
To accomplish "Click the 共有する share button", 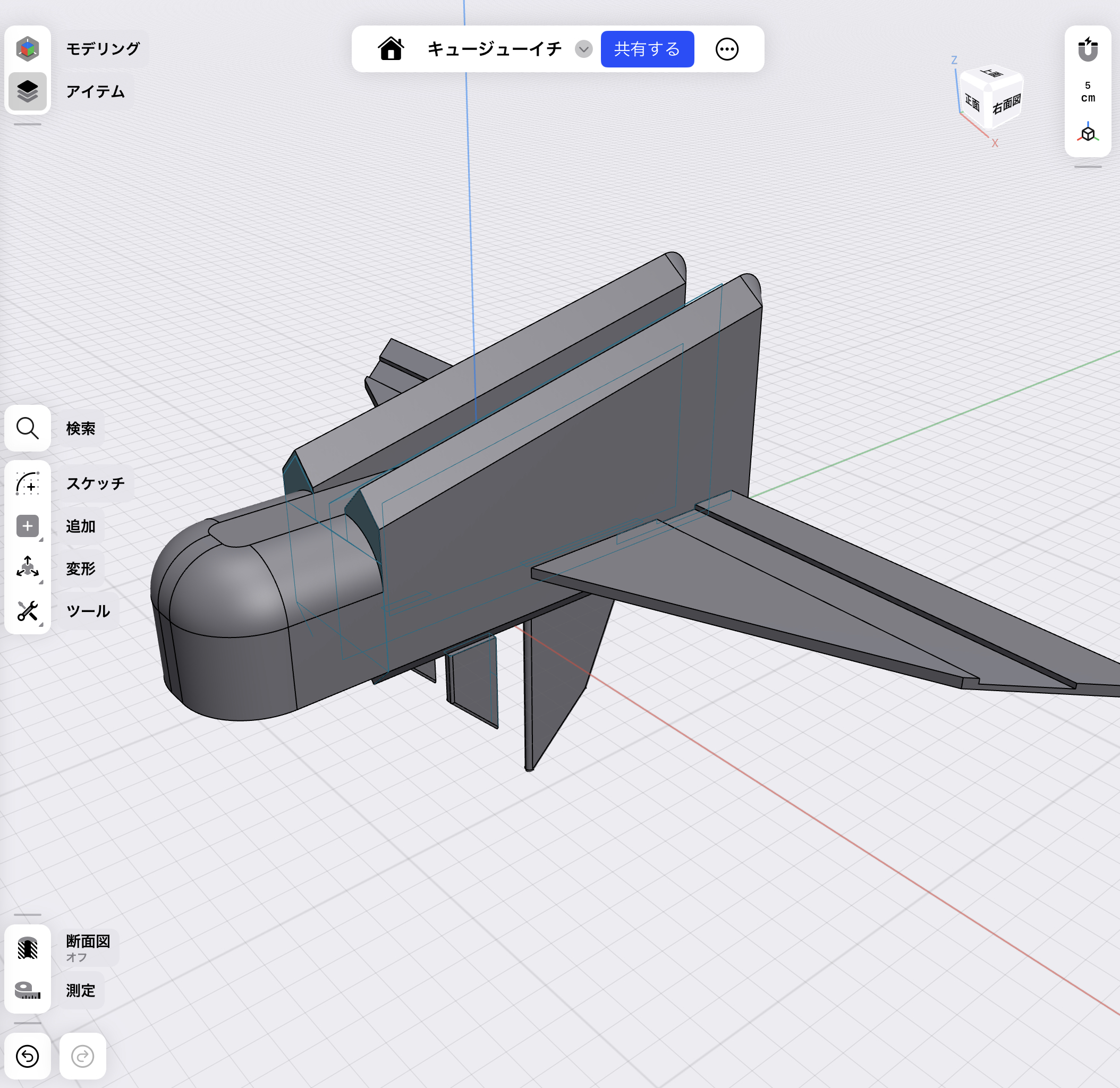I will 647,49.
